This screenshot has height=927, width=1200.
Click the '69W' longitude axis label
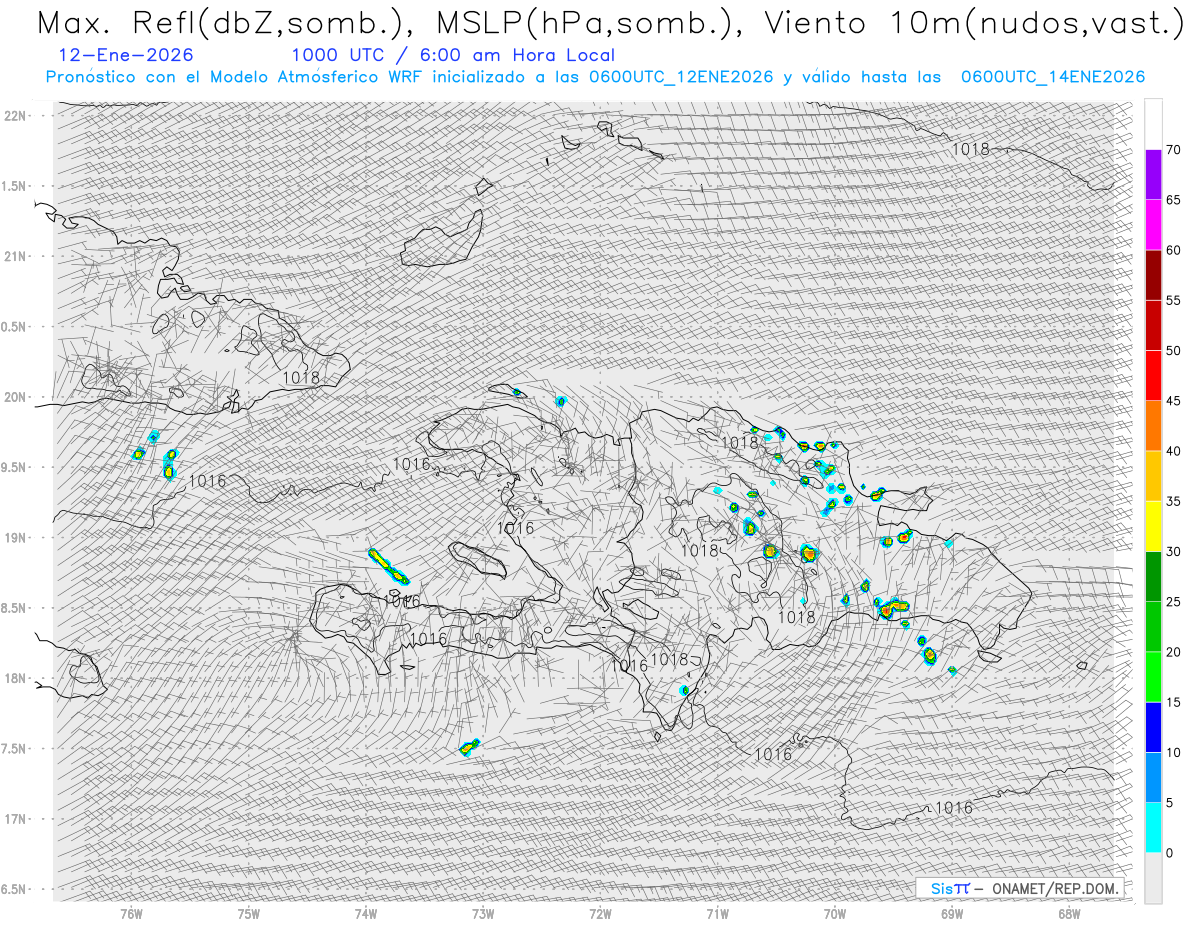952,914
